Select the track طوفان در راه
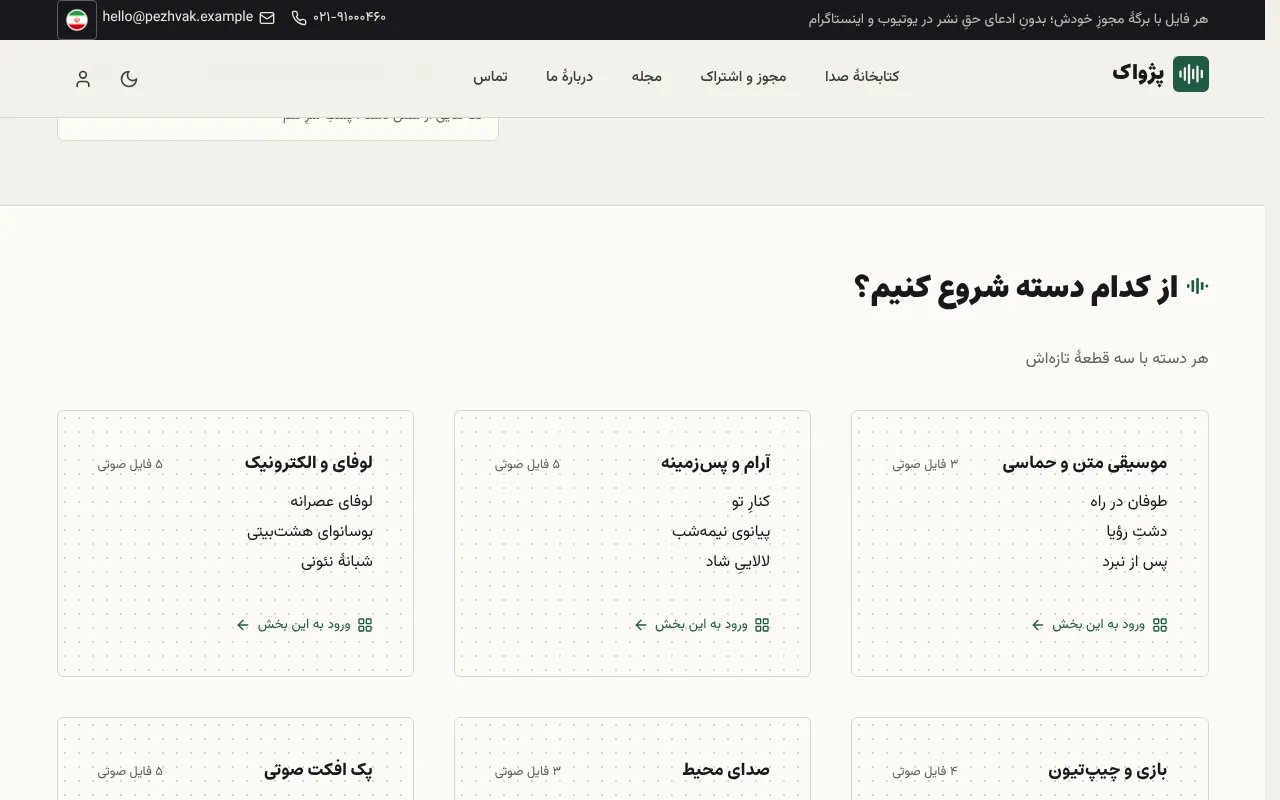The image size is (1280, 800). [1129, 502]
